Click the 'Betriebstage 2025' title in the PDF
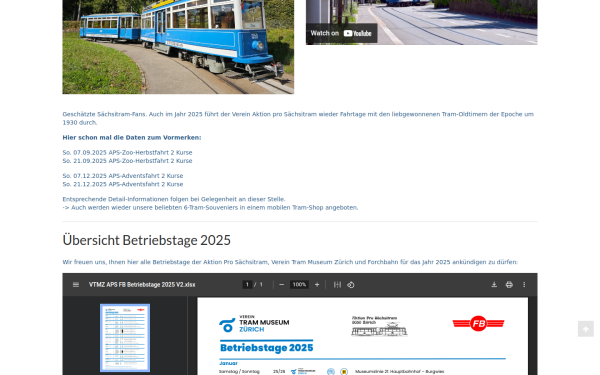 tap(266, 348)
